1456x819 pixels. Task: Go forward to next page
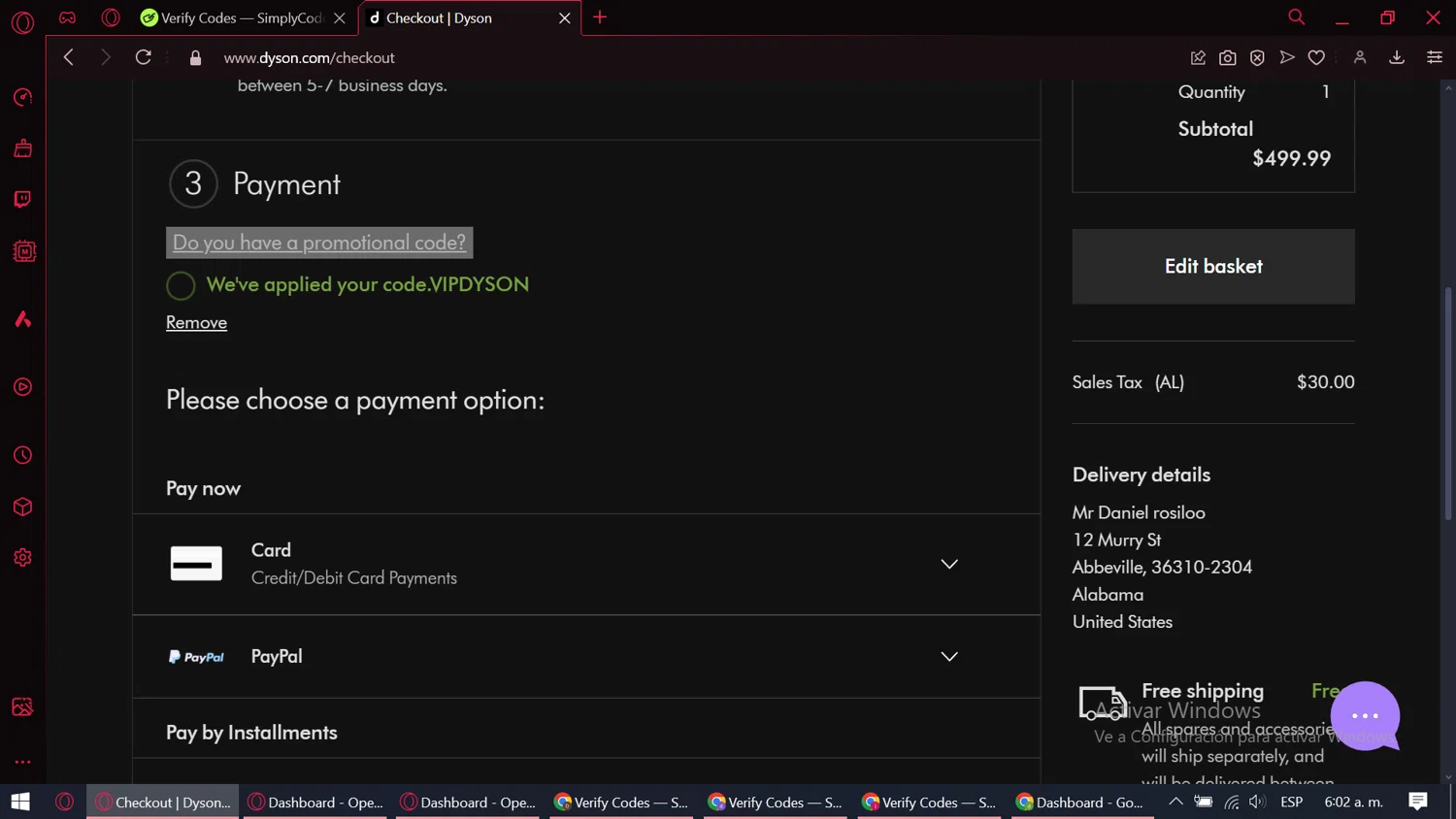pos(105,57)
